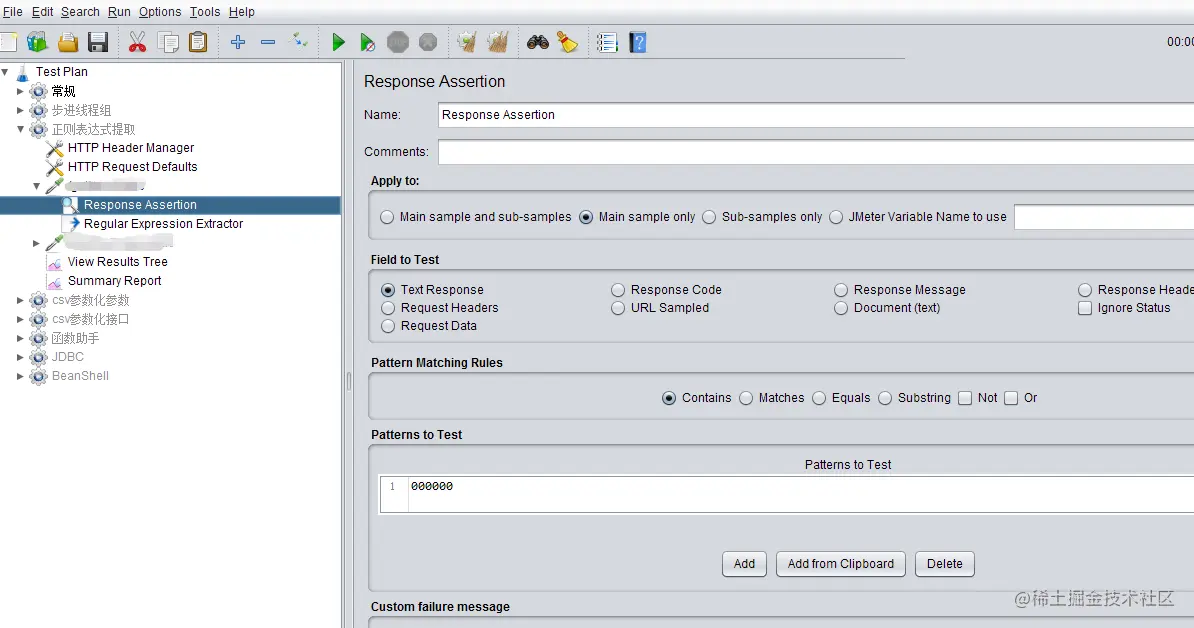The image size is (1194, 628).
Task: Click the Collapse All minus icon
Action: [268, 43]
